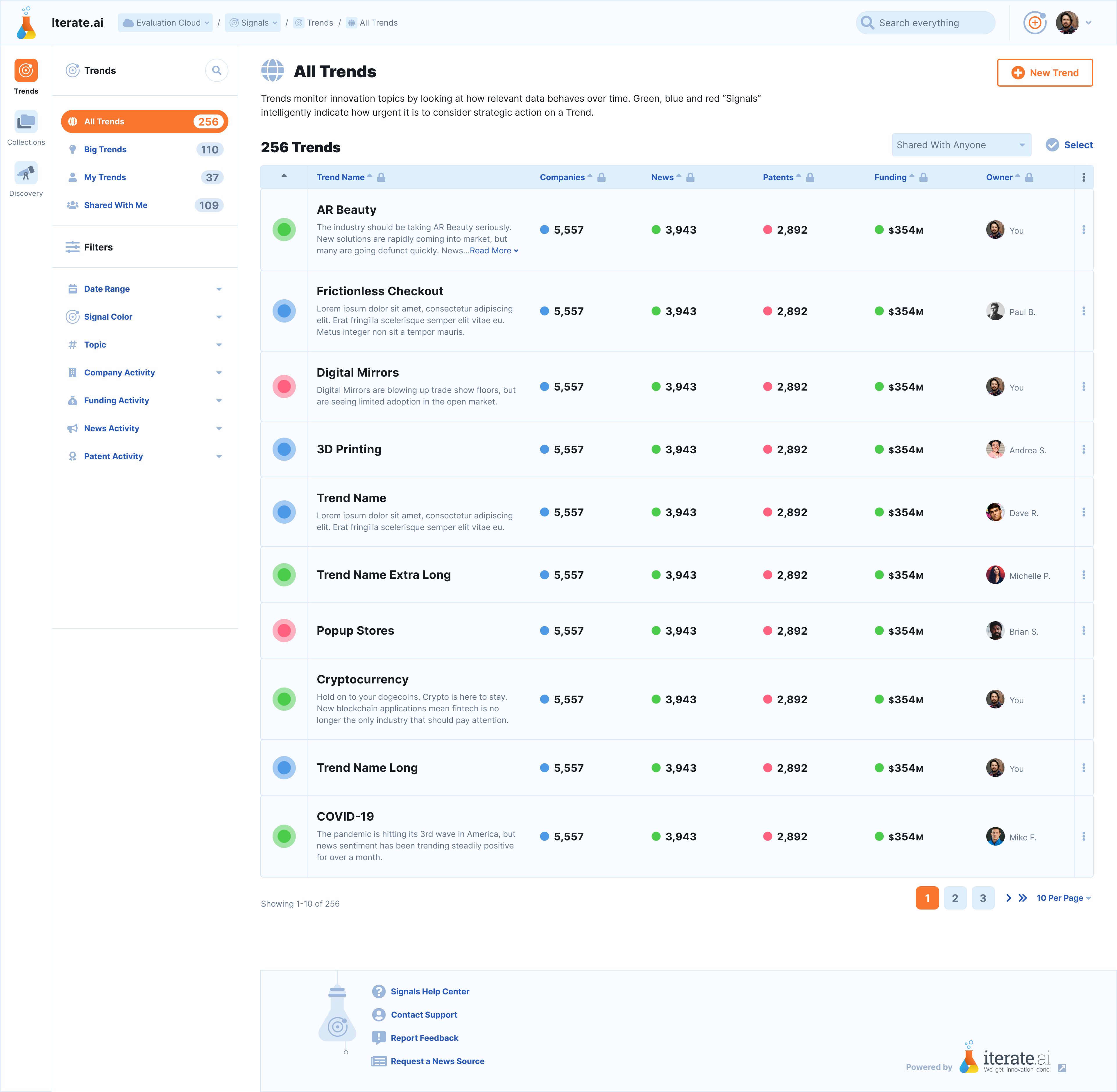
Task: Select Big Trends in sidebar
Action: coord(105,150)
